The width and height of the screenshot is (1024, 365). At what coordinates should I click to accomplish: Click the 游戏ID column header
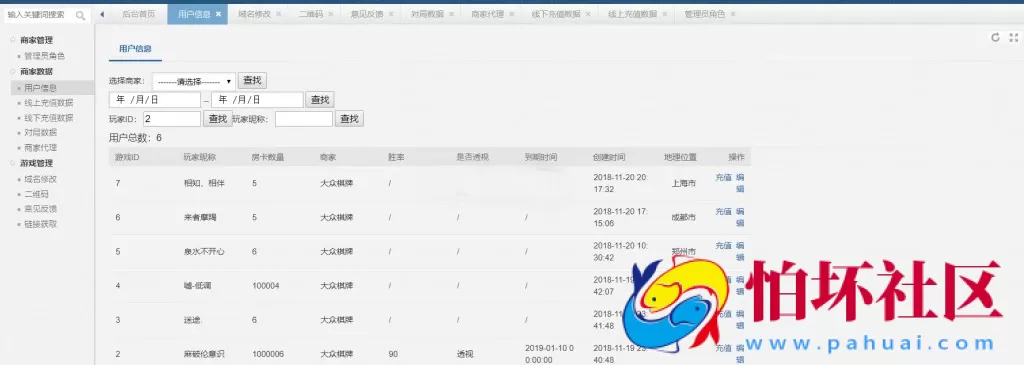click(x=127, y=157)
